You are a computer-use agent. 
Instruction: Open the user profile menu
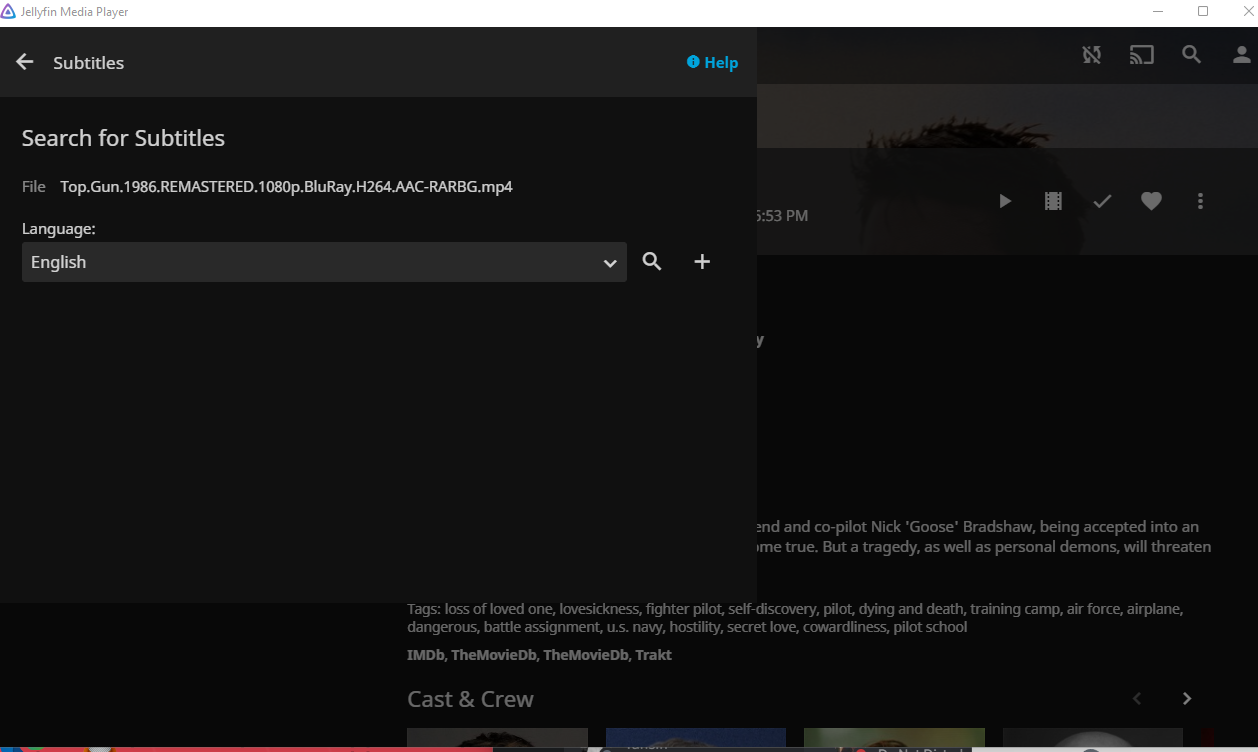pyautogui.click(x=1239, y=55)
